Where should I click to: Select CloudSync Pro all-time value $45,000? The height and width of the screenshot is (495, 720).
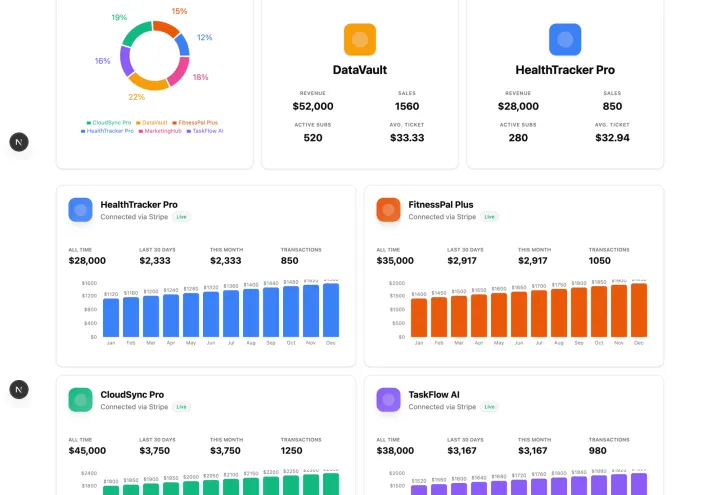coord(87,451)
